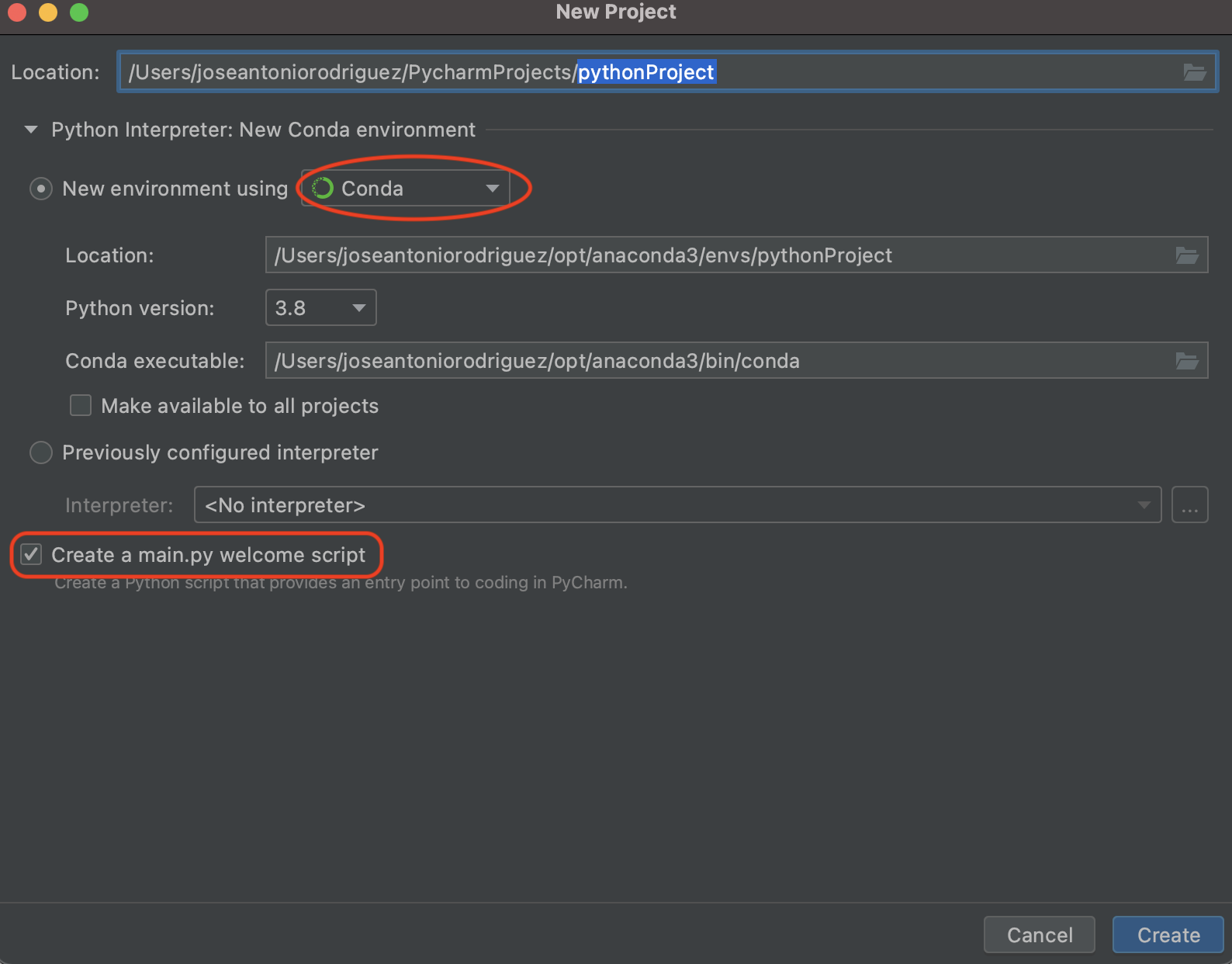Open the Python version 3.8 dropdown
1232x964 pixels.
tap(321, 307)
